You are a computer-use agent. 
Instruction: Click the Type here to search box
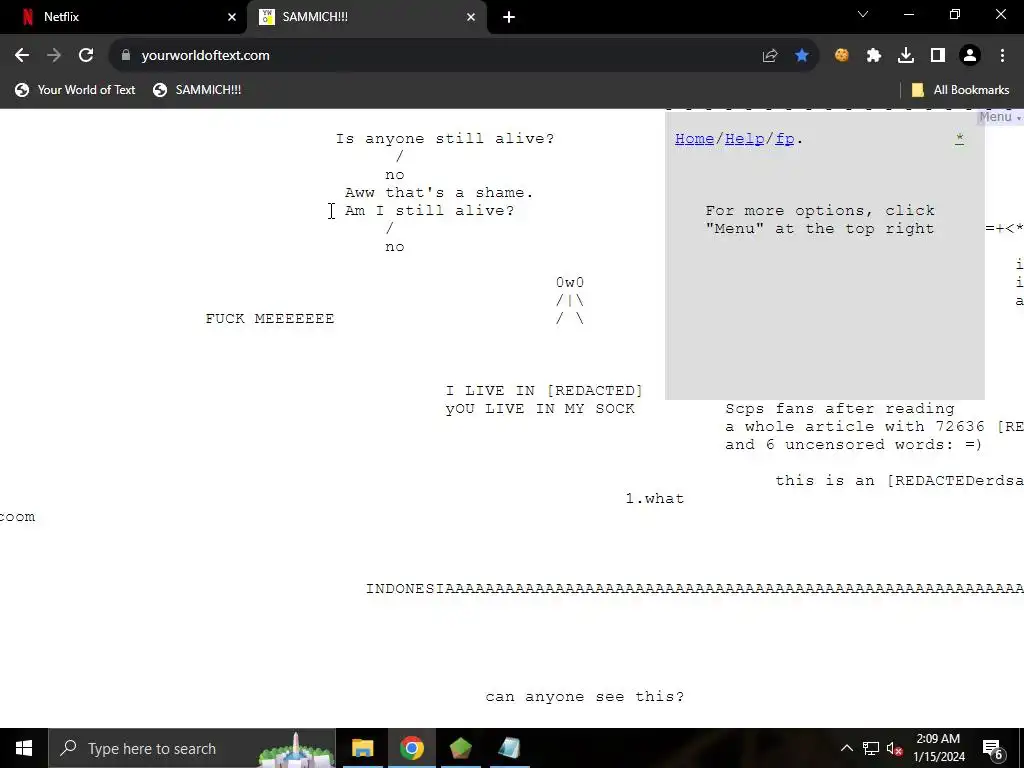point(192,748)
